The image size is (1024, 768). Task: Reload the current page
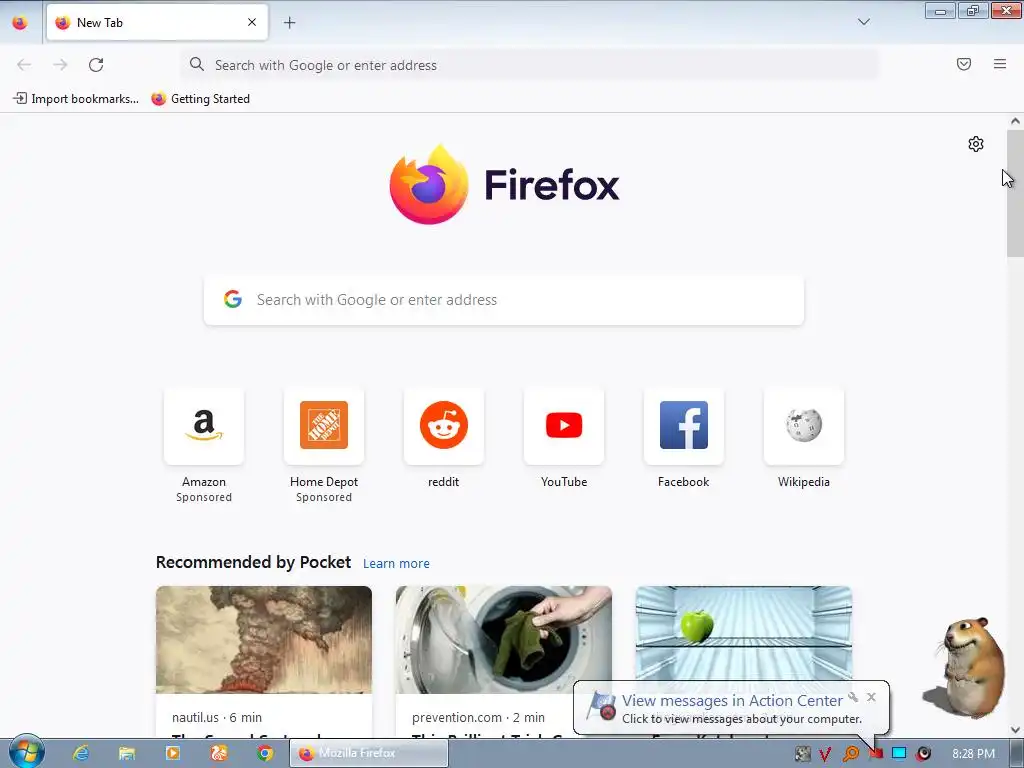(96, 65)
